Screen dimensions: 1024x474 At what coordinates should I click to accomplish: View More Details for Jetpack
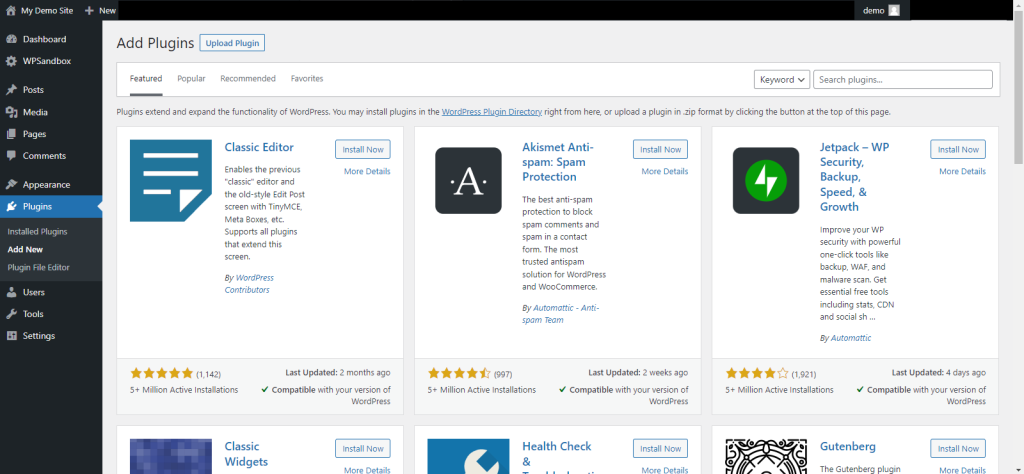[x=963, y=172]
